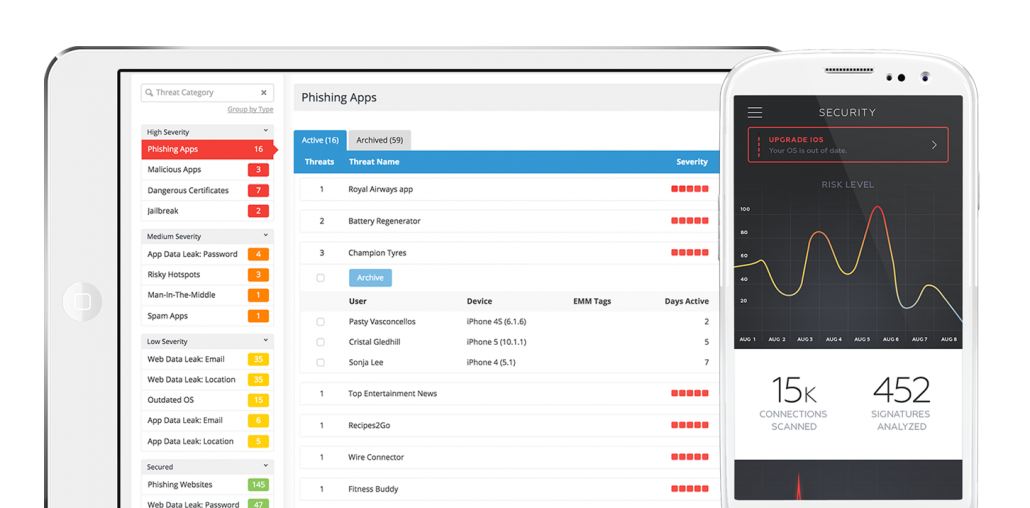Expand the Battery Regenerator threat row
This screenshot has height=508, width=1030.
coord(509,221)
